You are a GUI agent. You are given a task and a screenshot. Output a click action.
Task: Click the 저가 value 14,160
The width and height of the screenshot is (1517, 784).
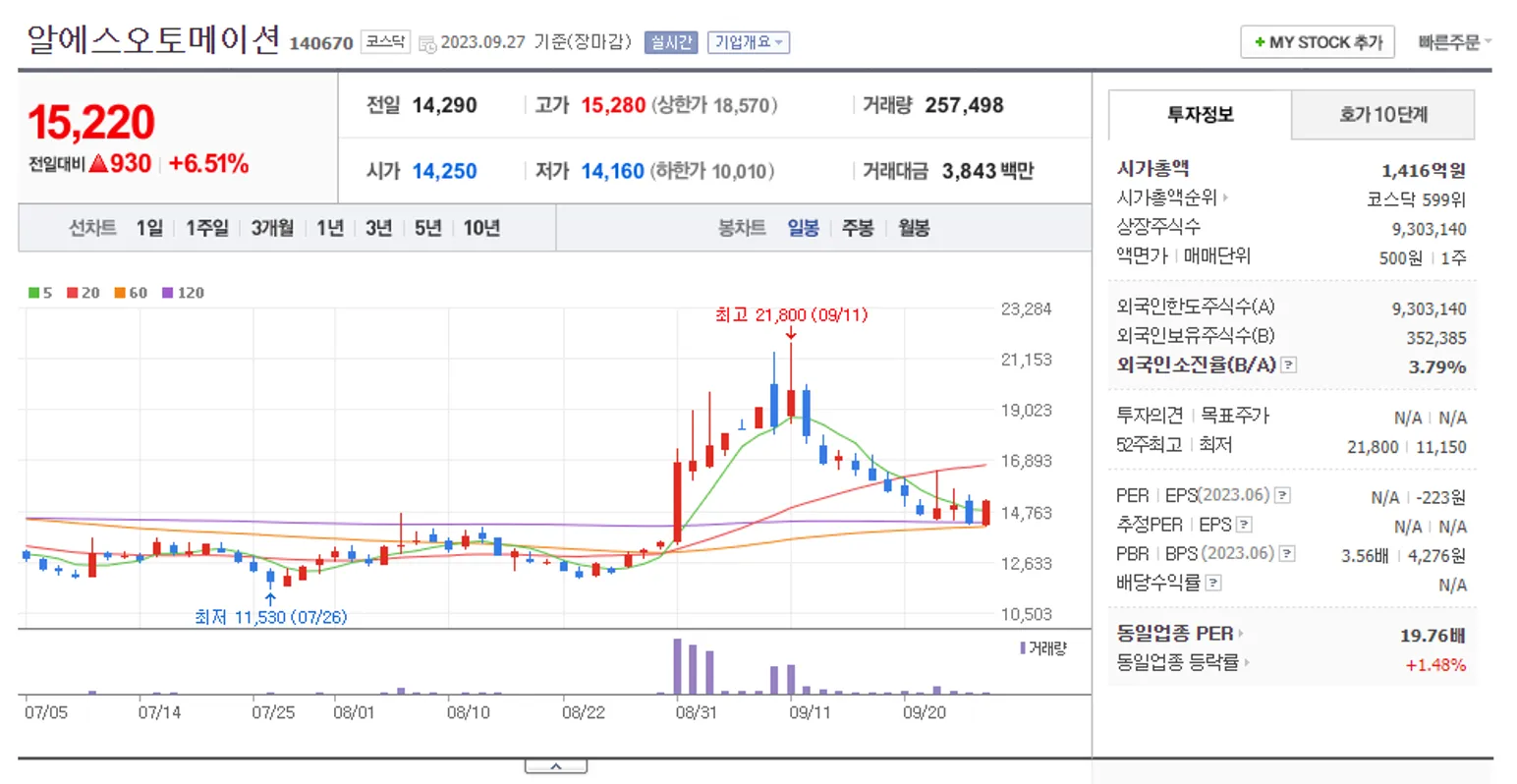[x=612, y=171]
